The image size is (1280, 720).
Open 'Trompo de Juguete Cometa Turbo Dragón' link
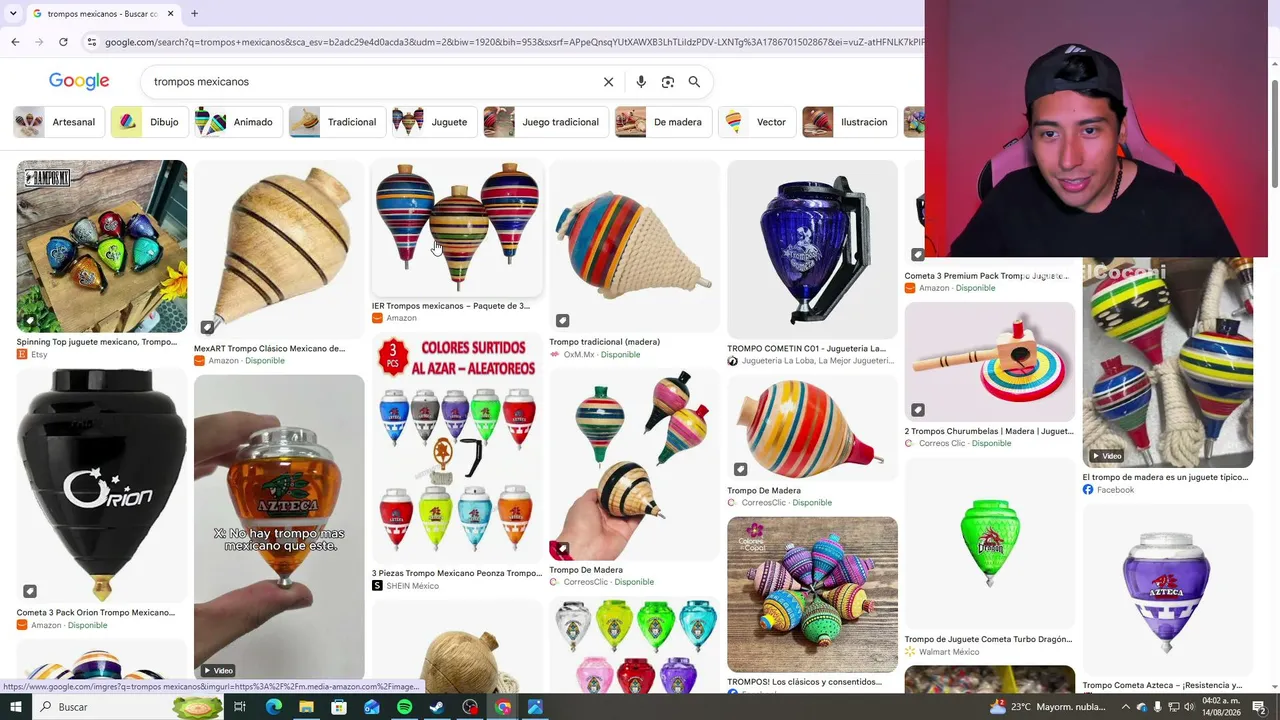[988, 640]
